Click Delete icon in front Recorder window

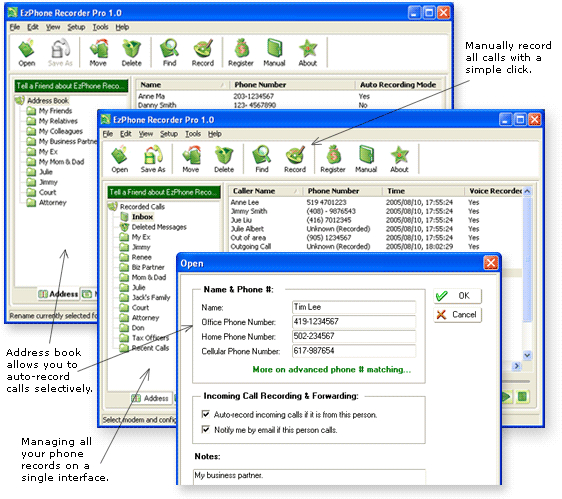224,159
